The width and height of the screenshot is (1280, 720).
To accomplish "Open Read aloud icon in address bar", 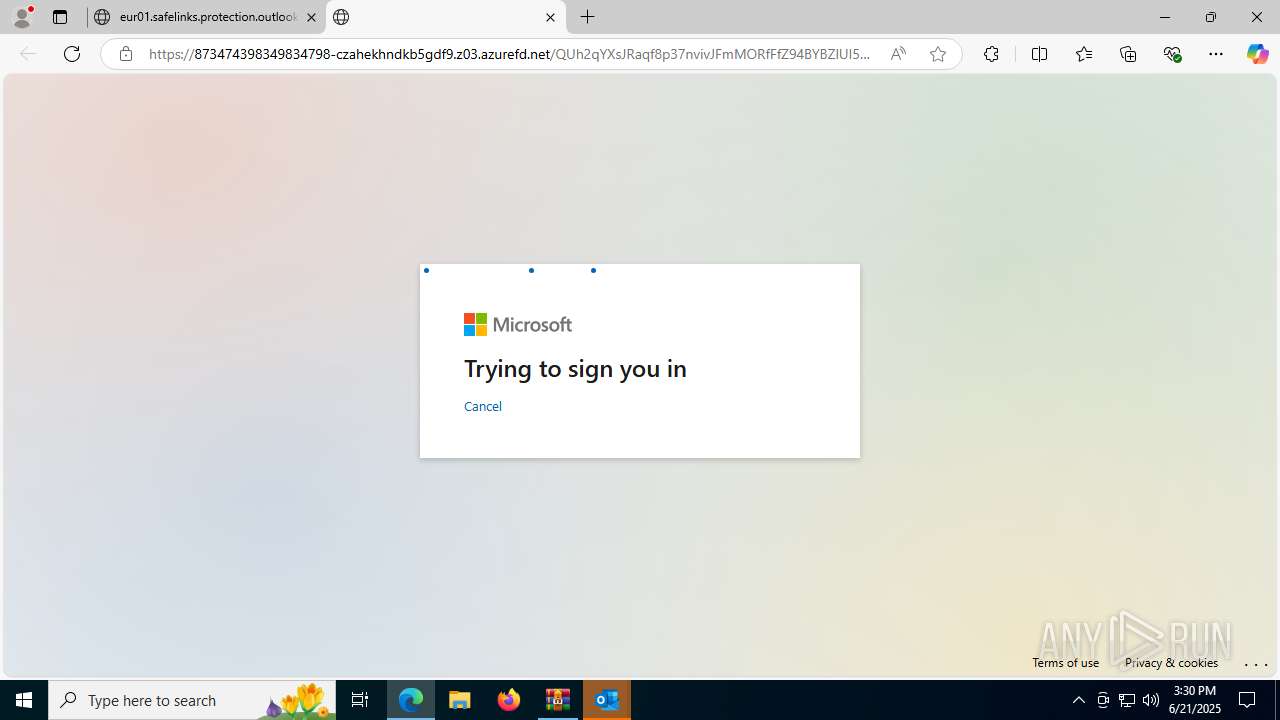I will pyautogui.click(x=898, y=54).
